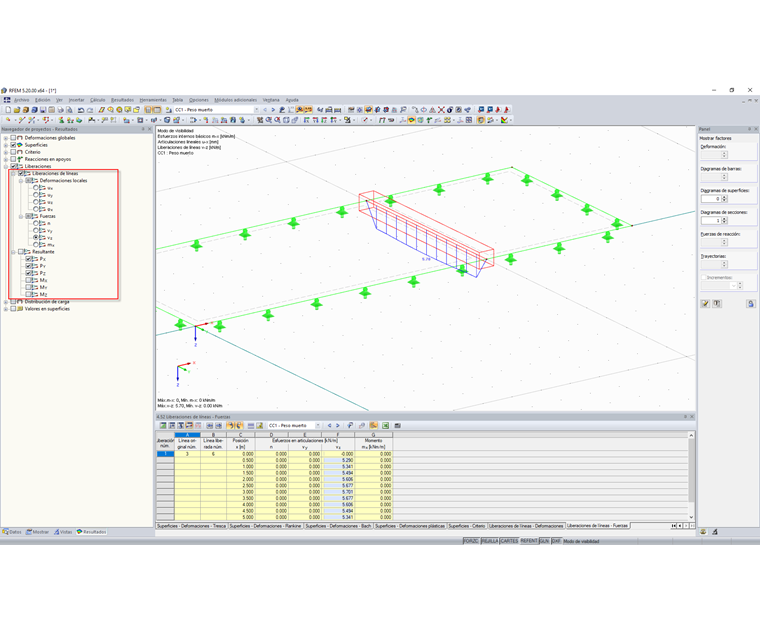Image resolution: width=760 pixels, height=632 pixels.
Task: Expand the Criterio tree node
Action: (6, 152)
